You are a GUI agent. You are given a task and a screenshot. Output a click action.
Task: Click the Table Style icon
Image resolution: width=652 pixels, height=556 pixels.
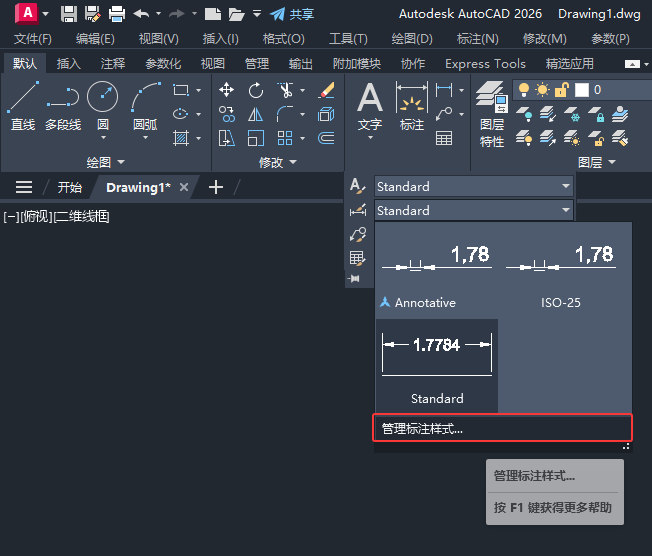358,258
